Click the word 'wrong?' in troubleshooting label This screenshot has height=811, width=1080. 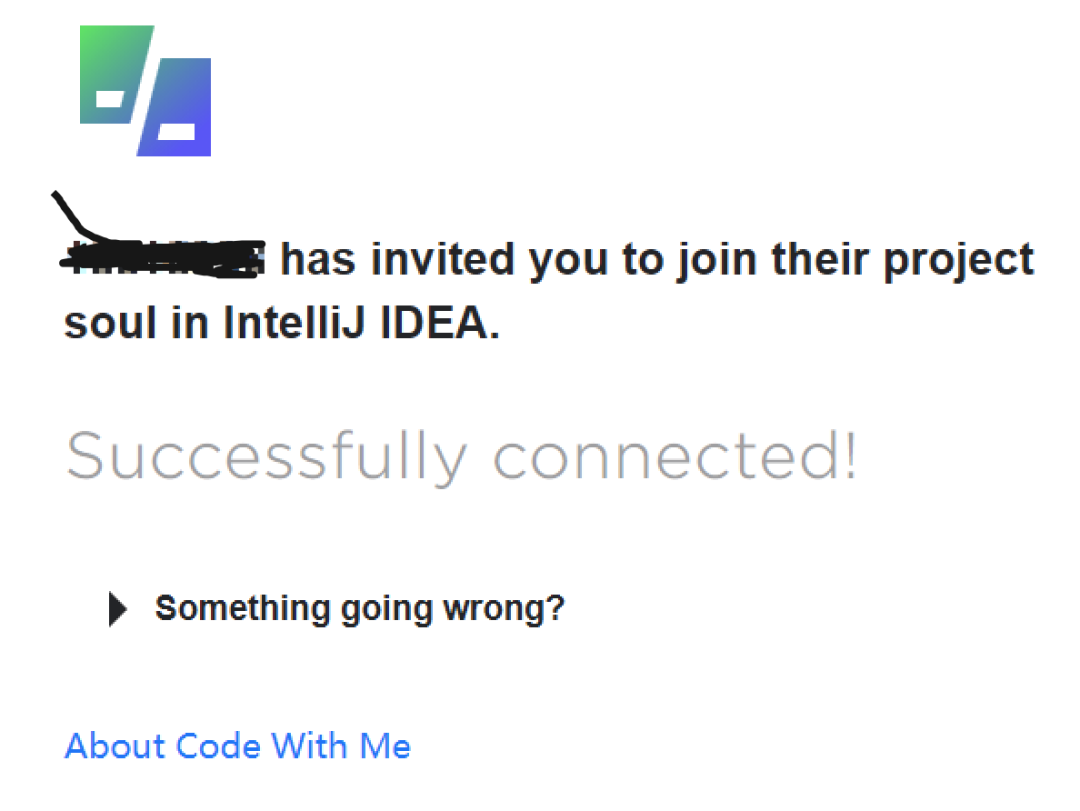504,608
